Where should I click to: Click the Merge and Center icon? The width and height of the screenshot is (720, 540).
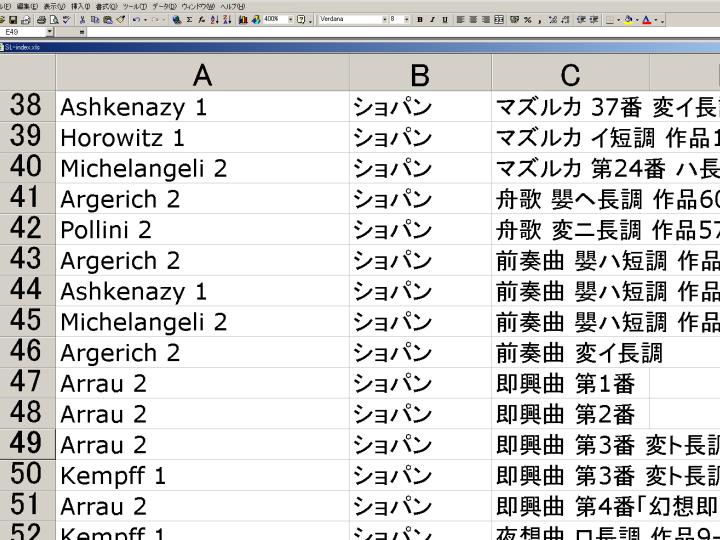point(499,20)
